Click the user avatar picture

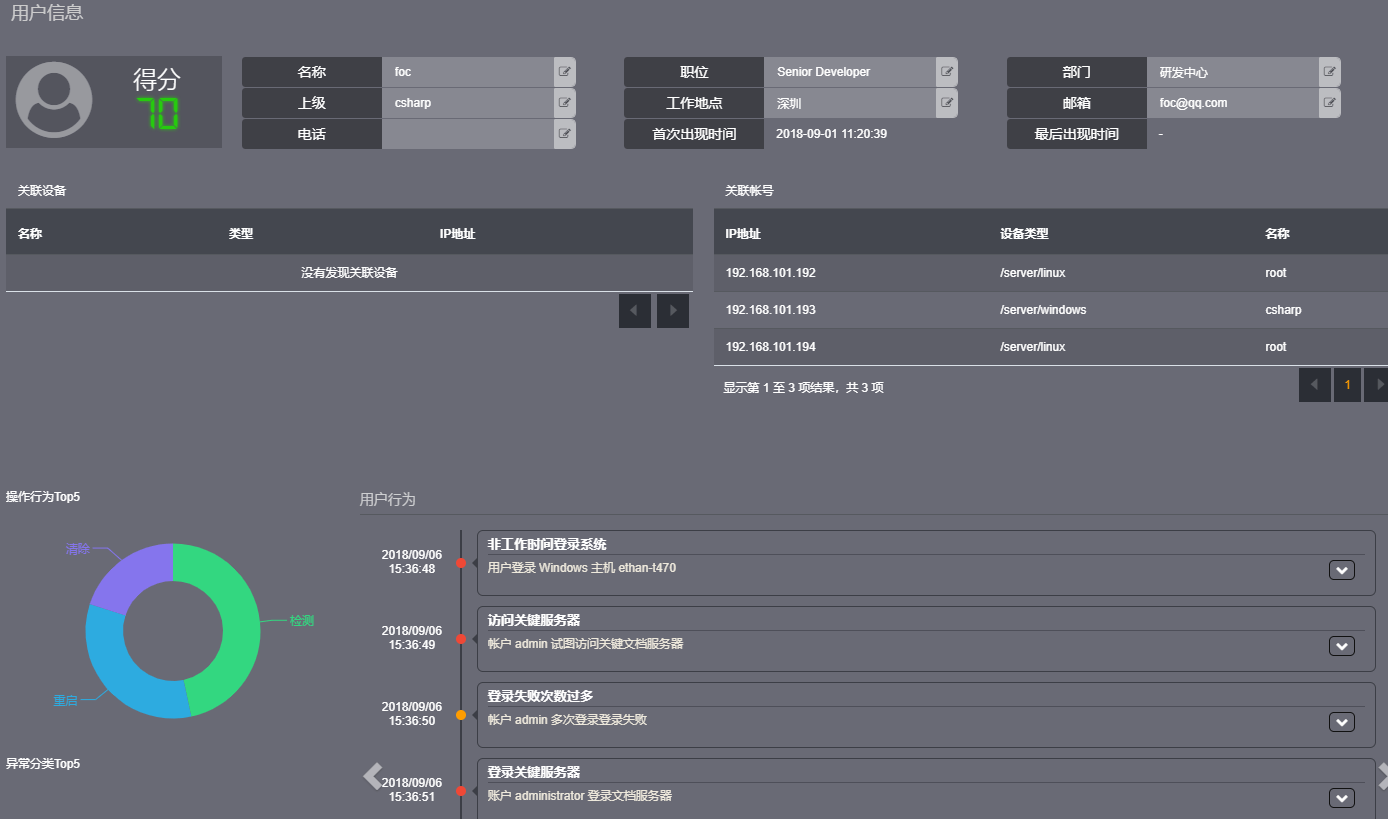[x=54, y=100]
